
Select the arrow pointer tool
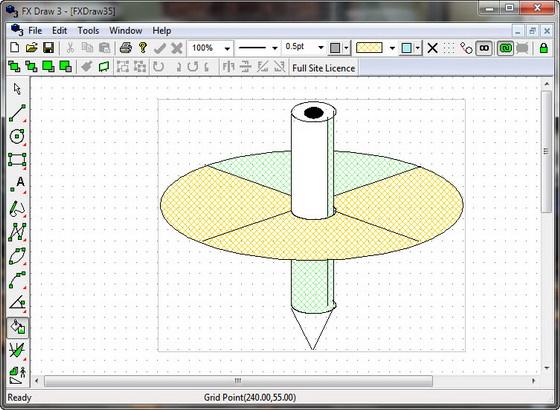pyautogui.click(x=17, y=89)
